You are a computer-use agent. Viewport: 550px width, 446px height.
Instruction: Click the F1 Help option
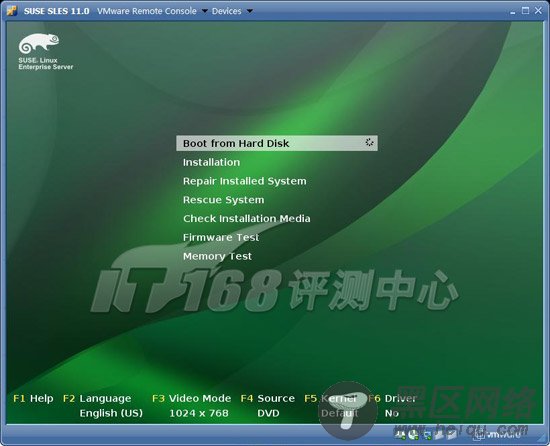coord(33,398)
